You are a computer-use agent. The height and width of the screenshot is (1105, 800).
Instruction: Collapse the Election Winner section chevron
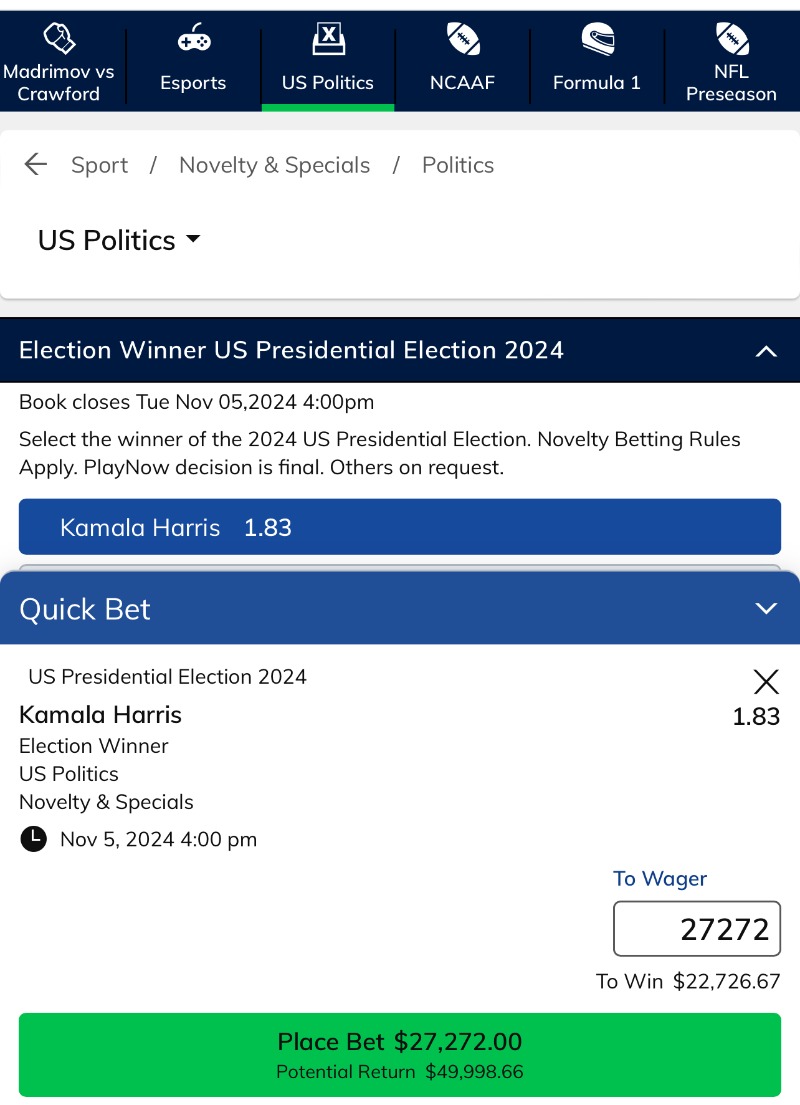click(x=766, y=351)
